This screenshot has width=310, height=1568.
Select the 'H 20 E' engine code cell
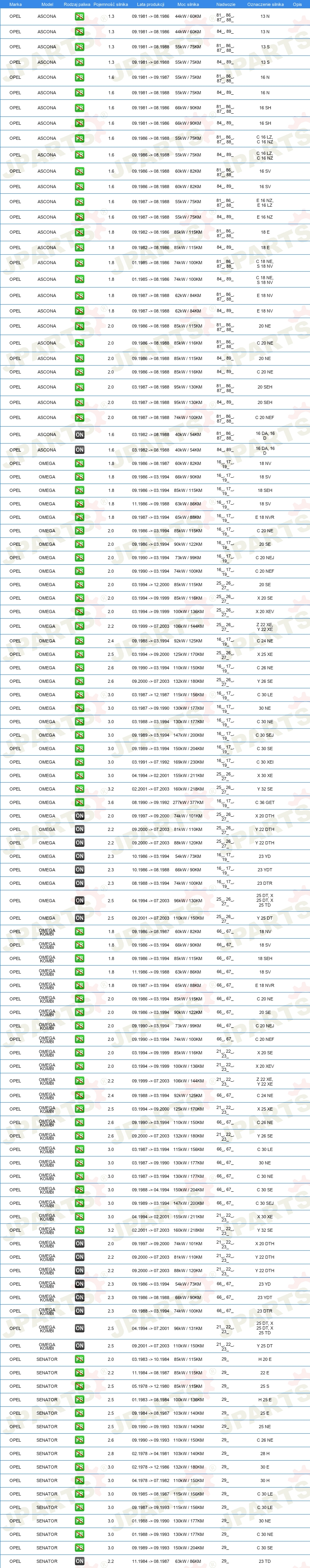265,1359
